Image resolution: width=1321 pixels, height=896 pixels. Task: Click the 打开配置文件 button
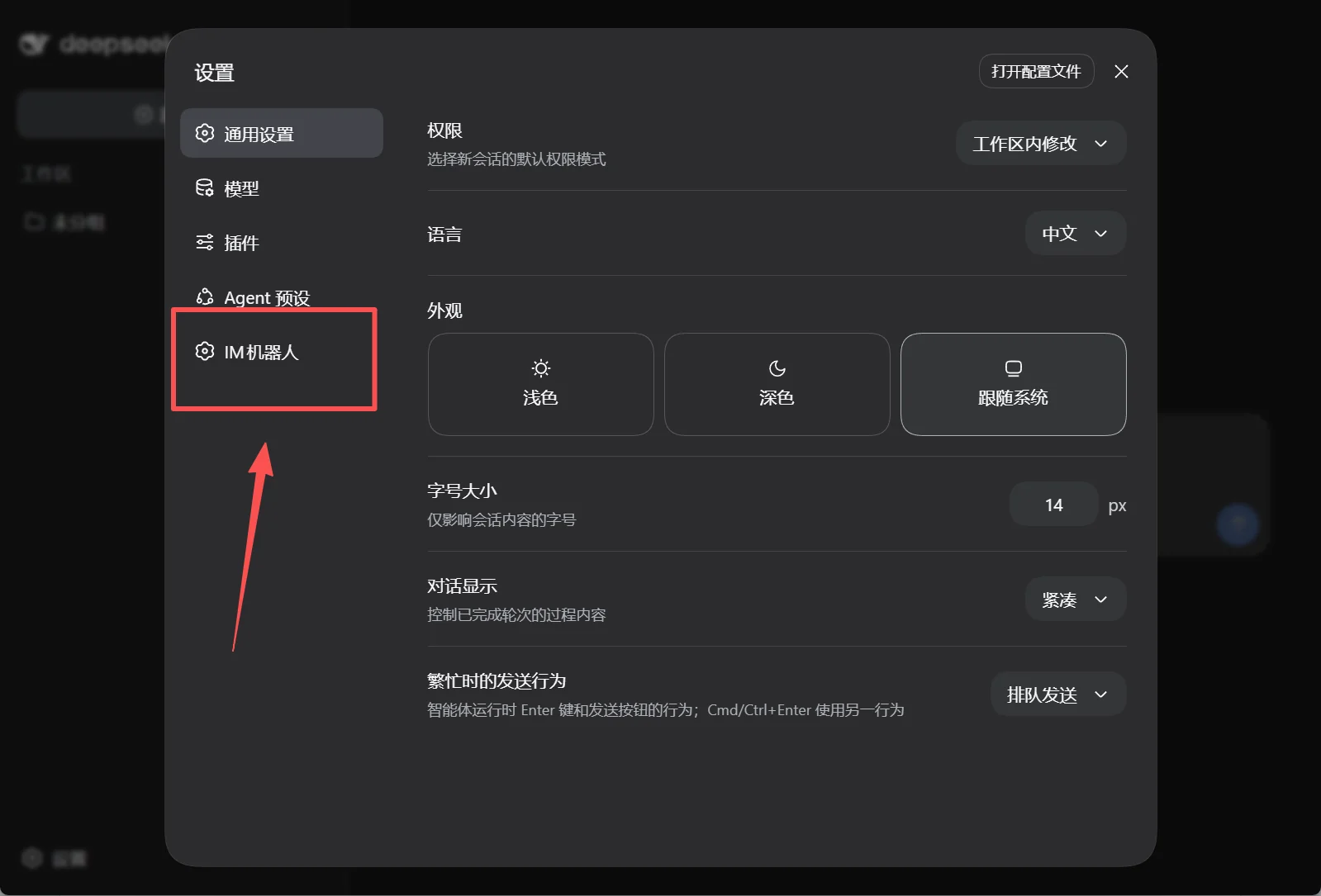pyautogui.click(x=1036, y=71)
